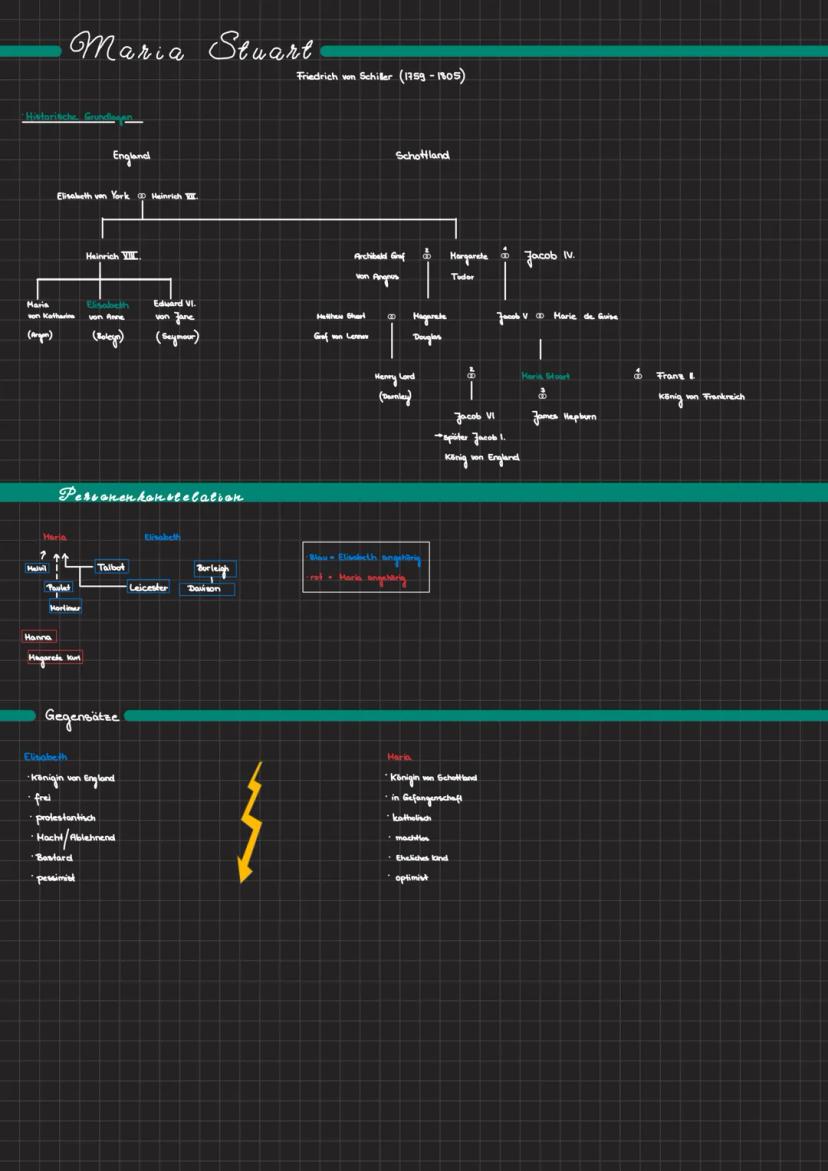
Task: Select the Burleigh box
Action: (215, 568)
